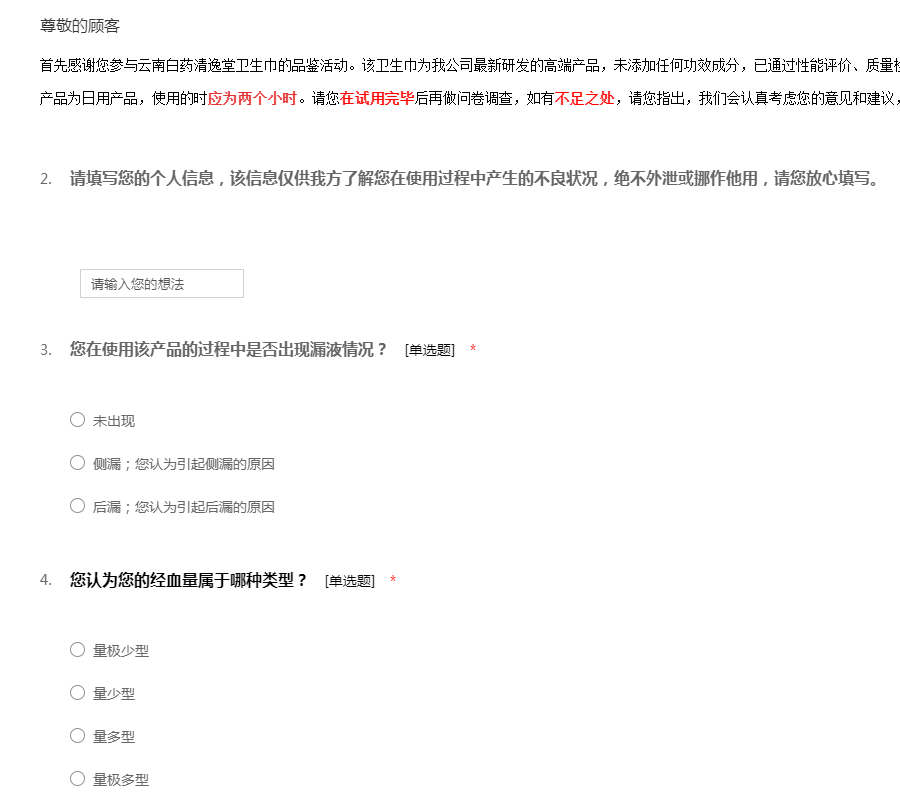
Task: Choose the '量少型' radio button
Action: 77,693
